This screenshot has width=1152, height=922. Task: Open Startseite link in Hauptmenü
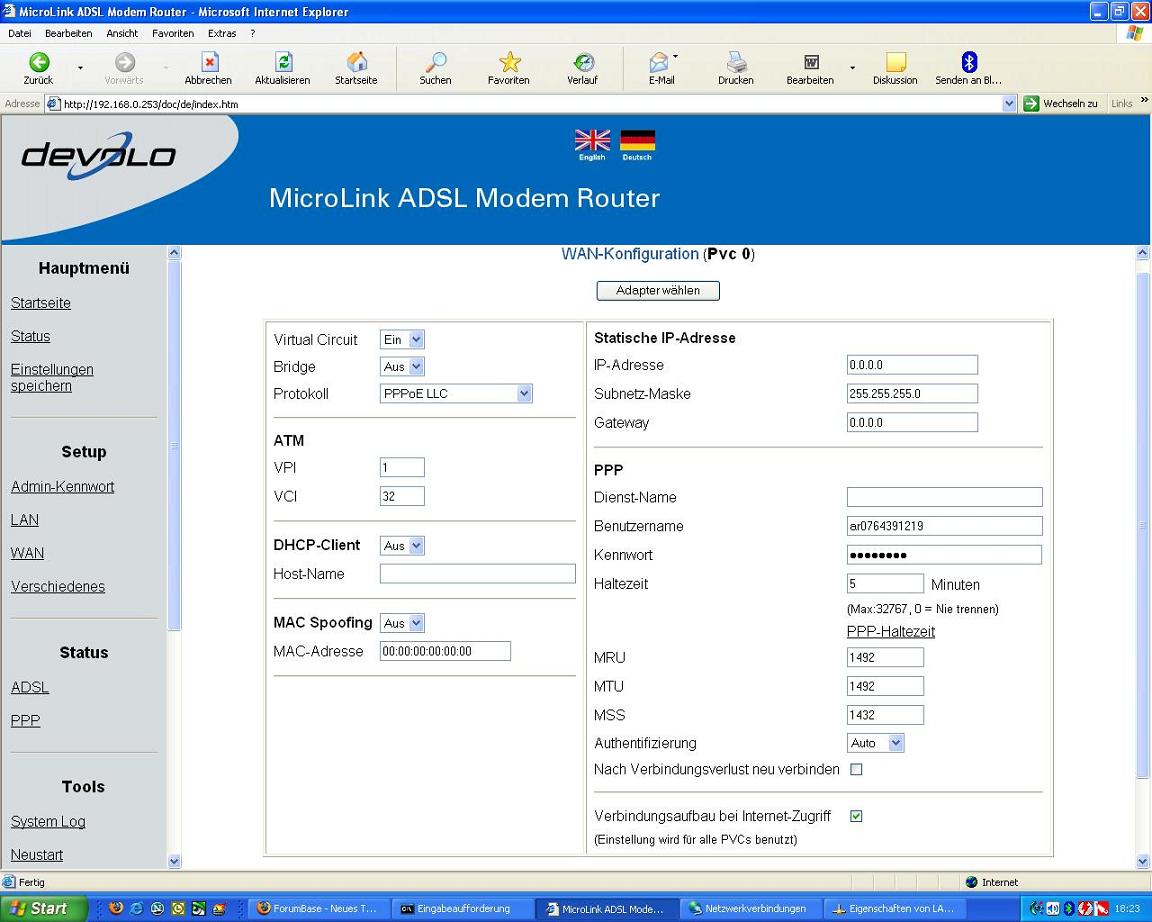[41, 303]
